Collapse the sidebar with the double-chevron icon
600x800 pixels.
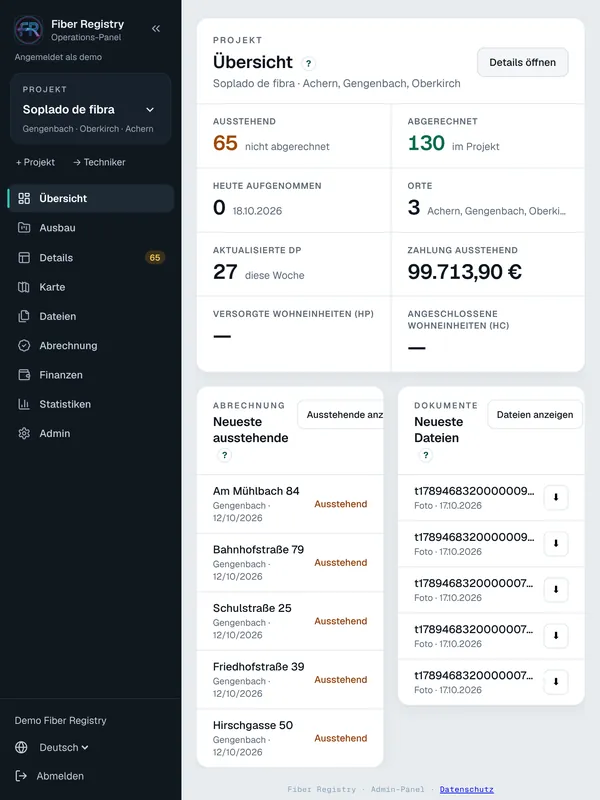pos(156,29)
